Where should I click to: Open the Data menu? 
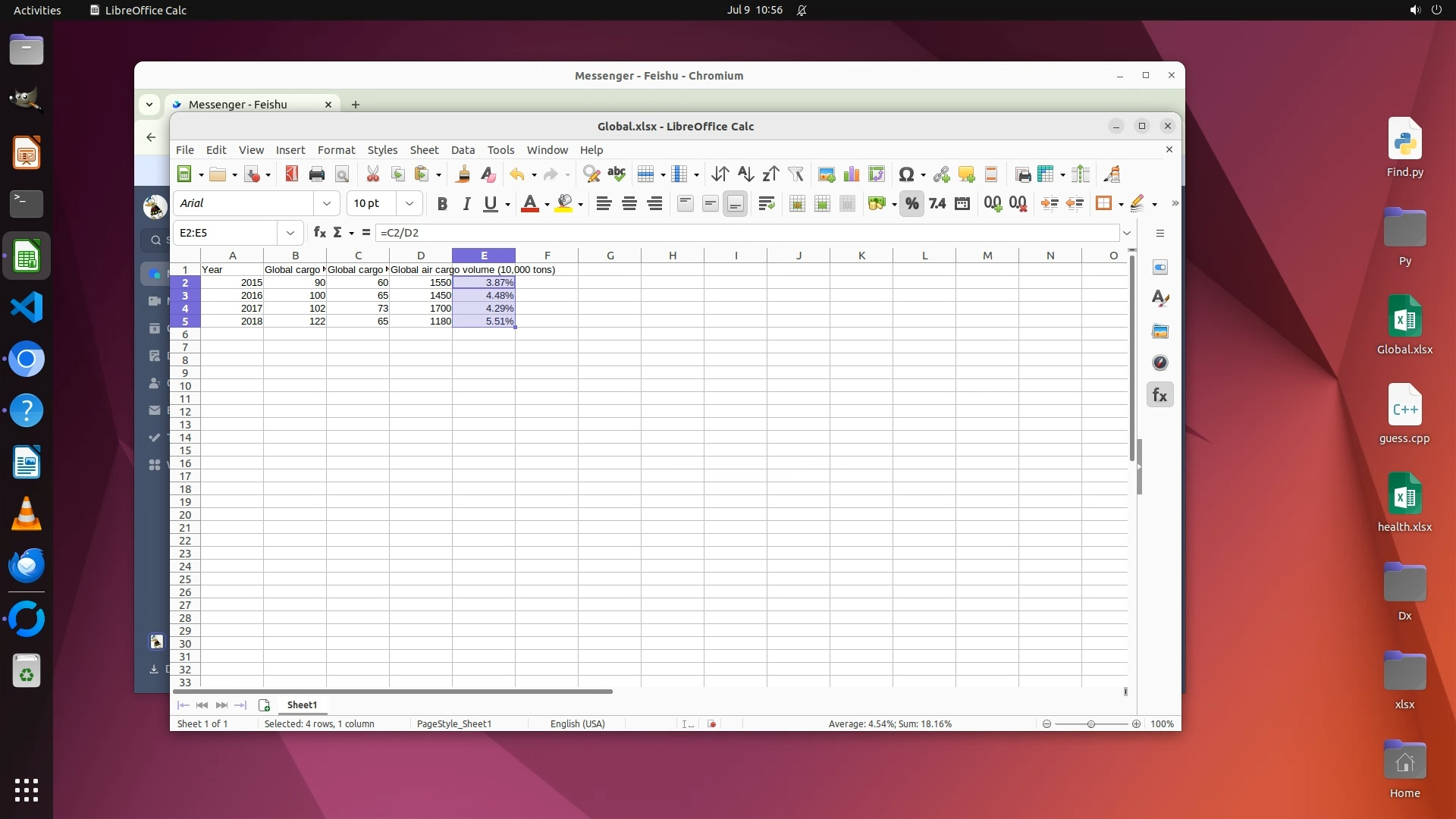click(463, 150)
